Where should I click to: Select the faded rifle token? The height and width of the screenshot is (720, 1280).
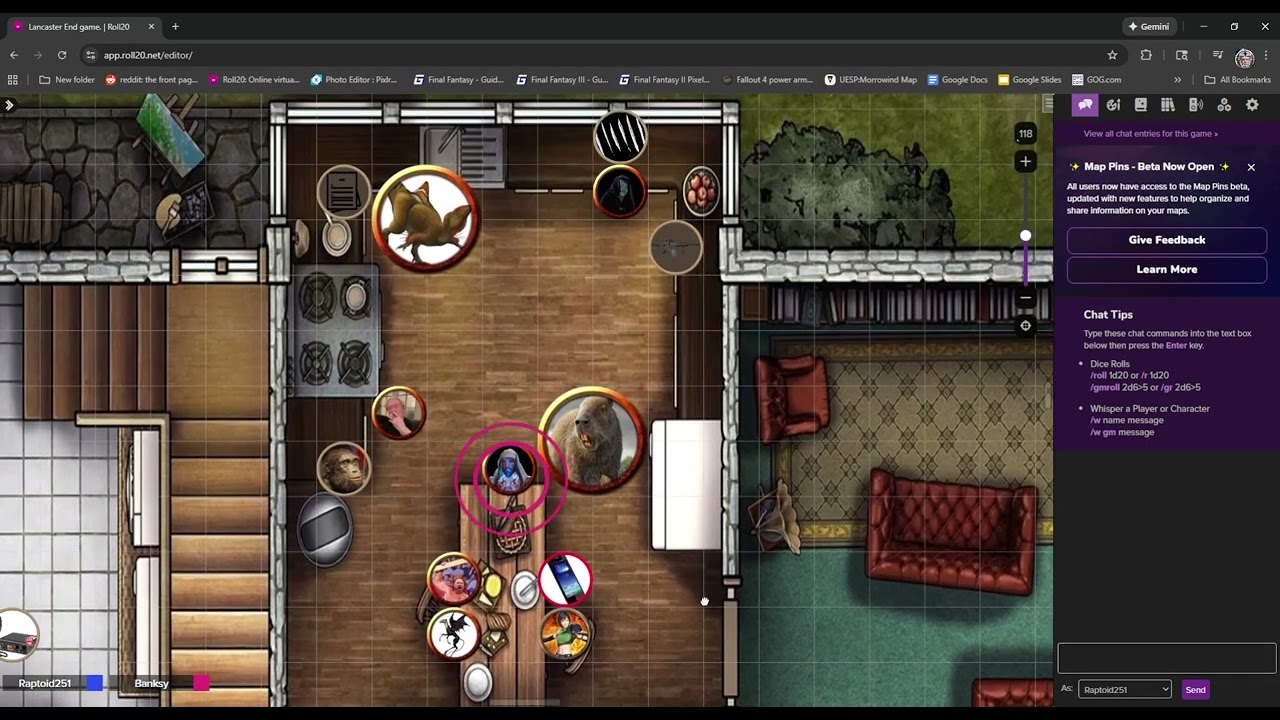click(x=676, y=246)
